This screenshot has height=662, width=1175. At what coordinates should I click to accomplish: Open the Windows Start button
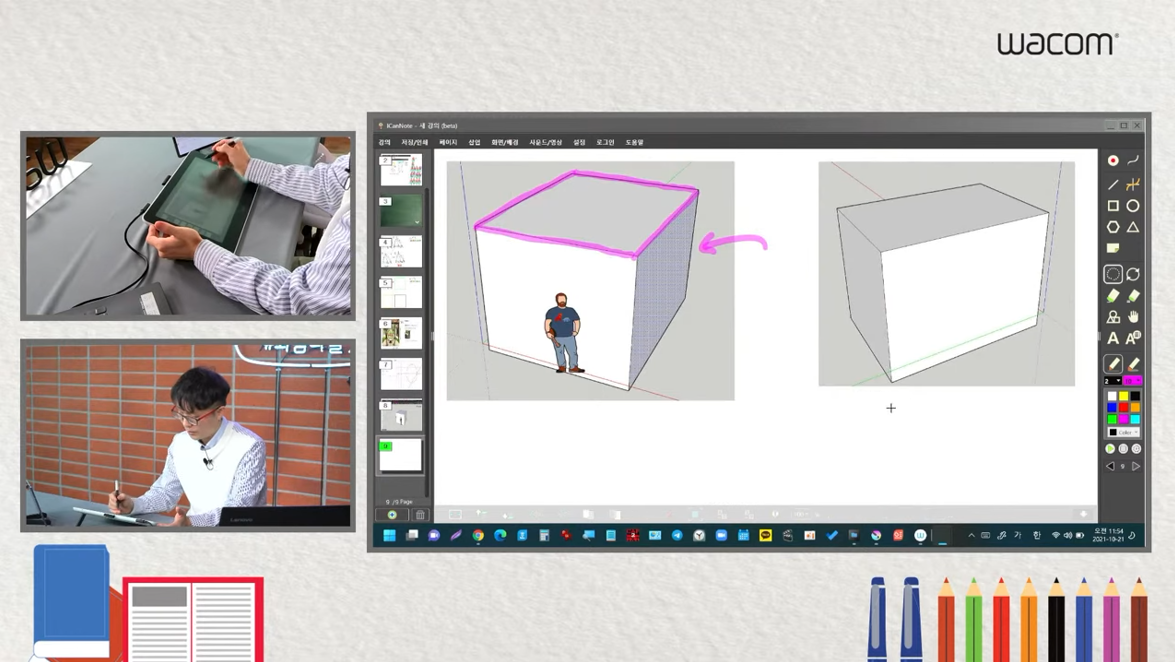390,535
